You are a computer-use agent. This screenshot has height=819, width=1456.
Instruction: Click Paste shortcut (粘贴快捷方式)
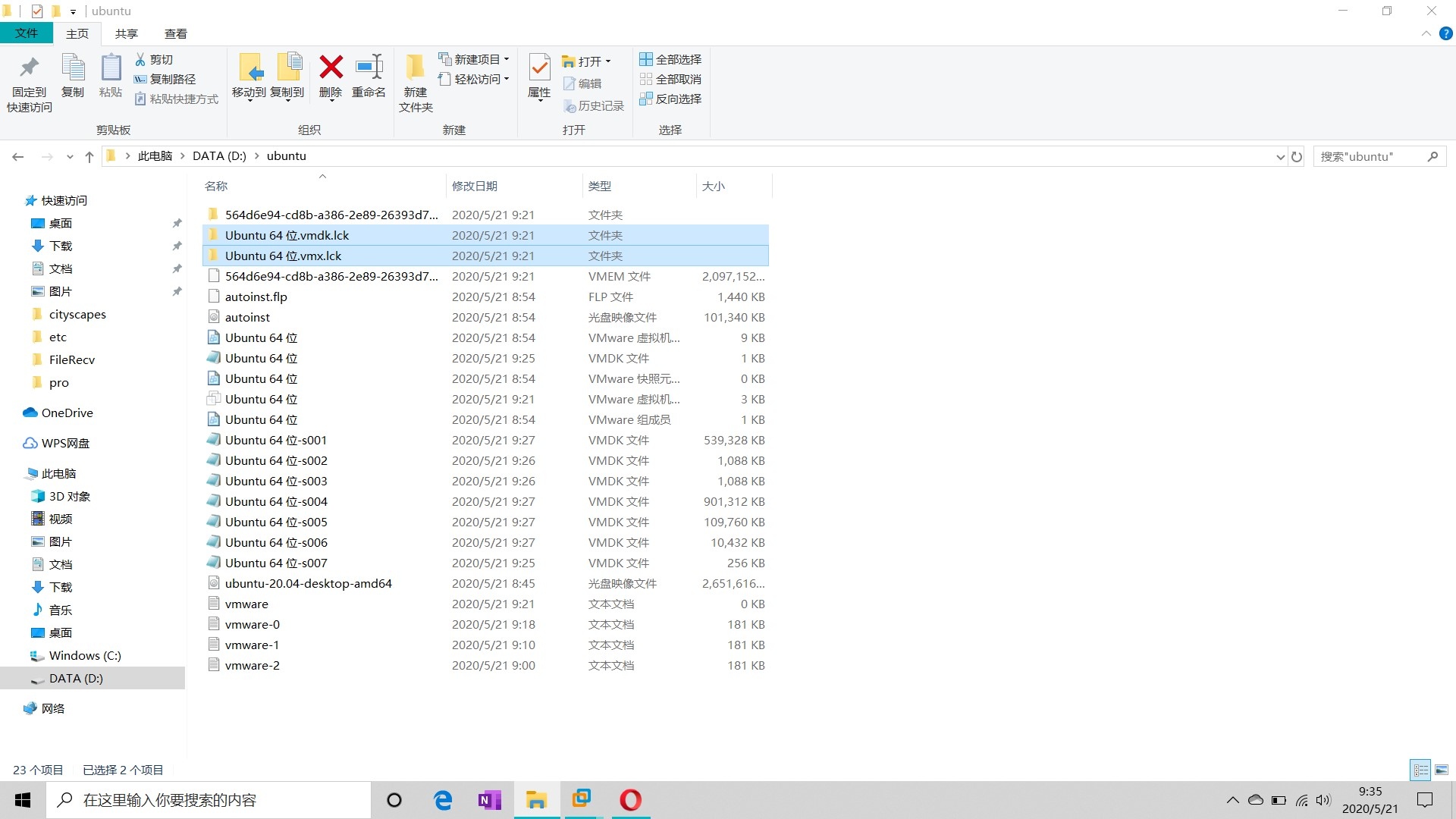(x=177, y=99)
